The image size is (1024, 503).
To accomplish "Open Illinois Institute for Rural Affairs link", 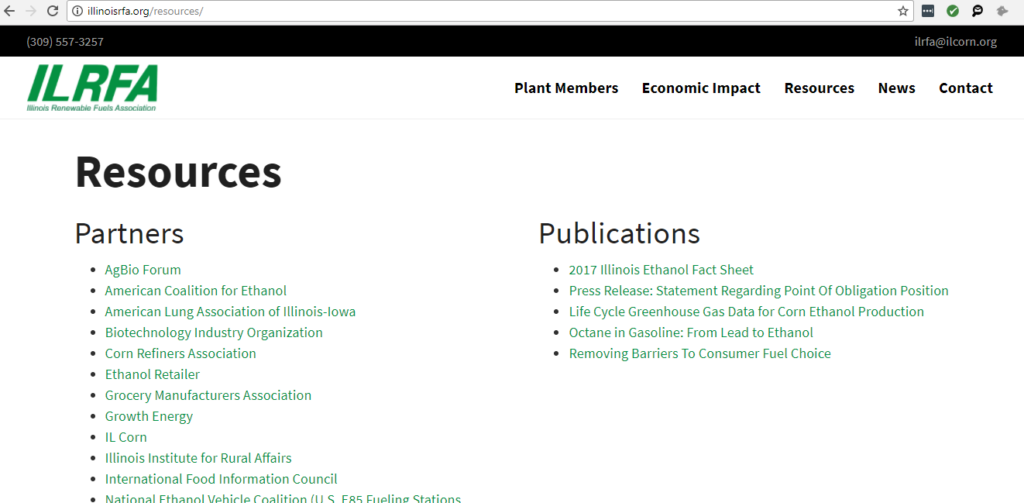I will [x=199, y=458].
